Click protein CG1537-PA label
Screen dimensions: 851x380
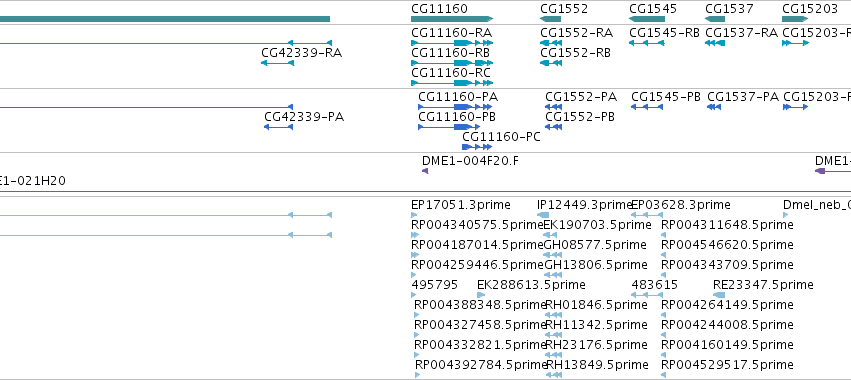(x=743, y=97)
